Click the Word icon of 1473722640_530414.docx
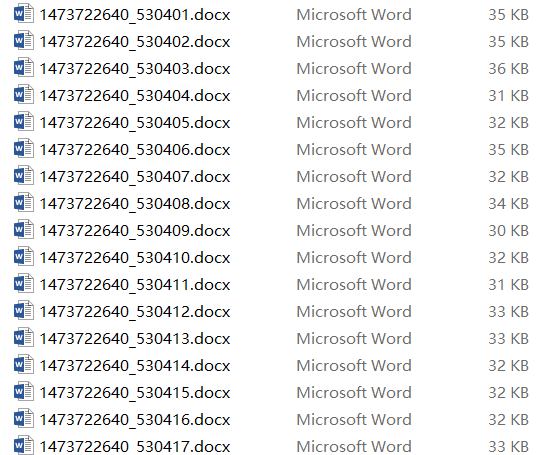The height and width of the screenshot is (455, 539). [24, 364]
